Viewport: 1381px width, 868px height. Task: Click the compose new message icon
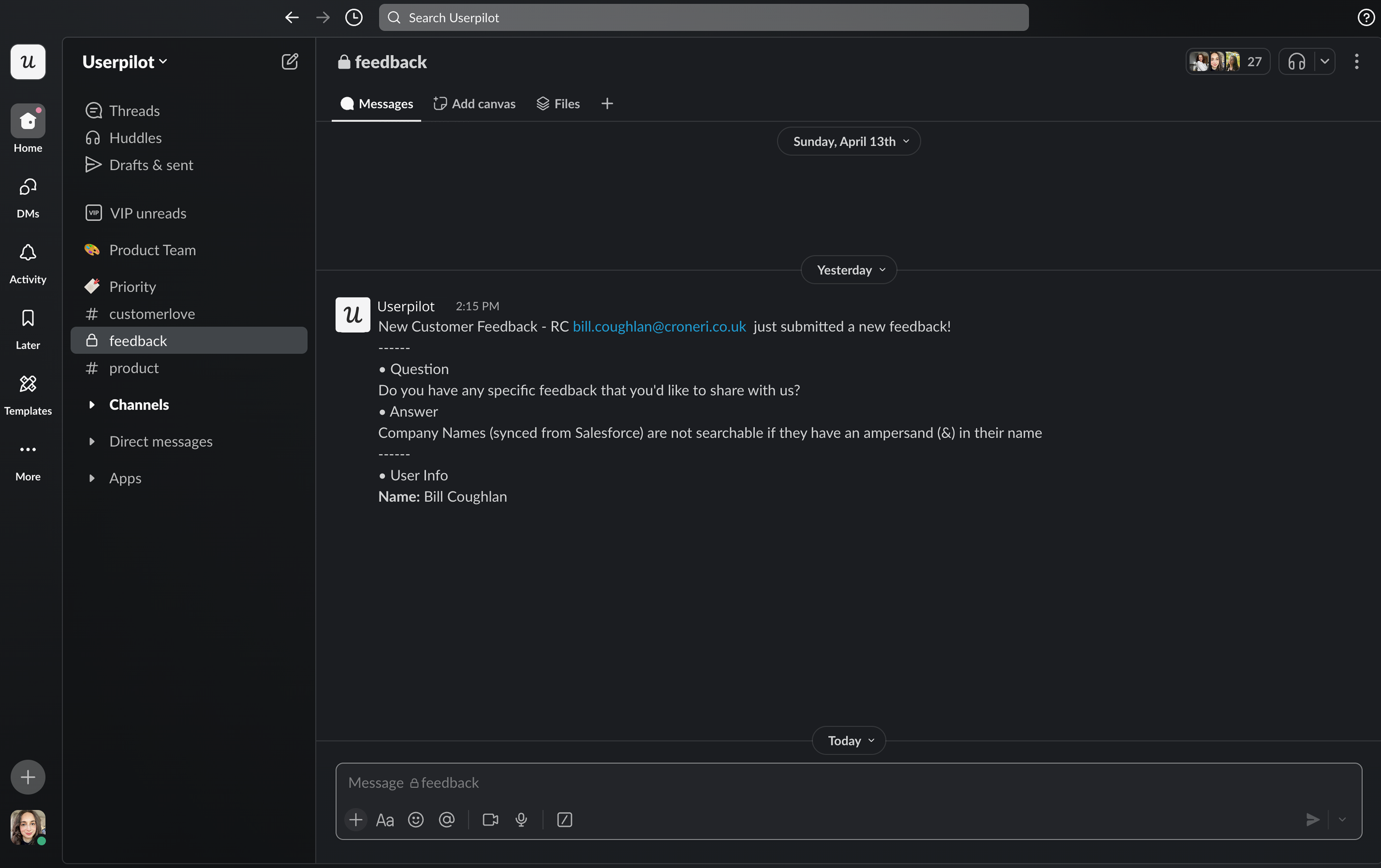pyautogui.click(x=290, y=61)
